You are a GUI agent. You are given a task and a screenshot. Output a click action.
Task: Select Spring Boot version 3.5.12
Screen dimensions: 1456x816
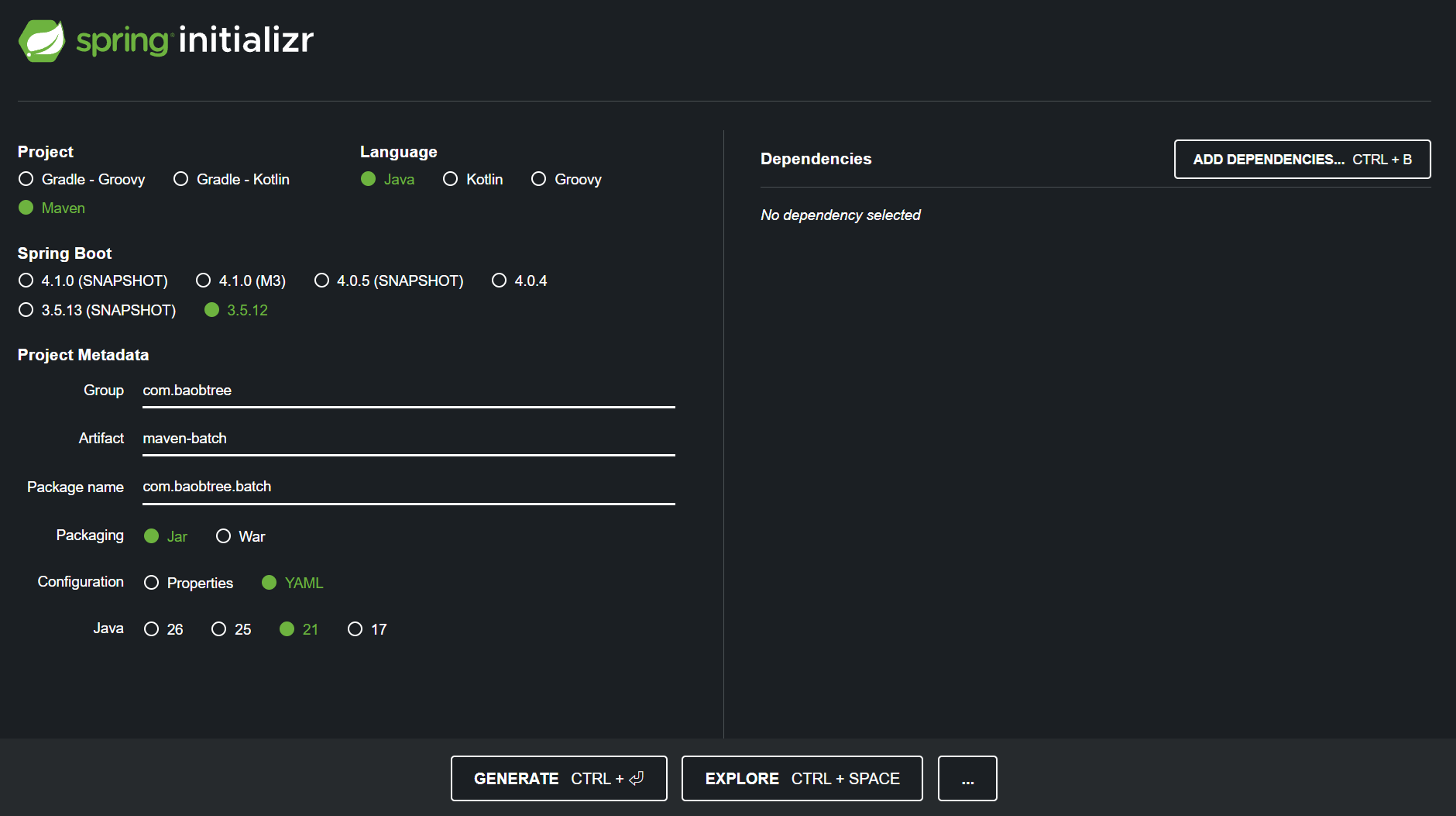[x=236, y=310]
